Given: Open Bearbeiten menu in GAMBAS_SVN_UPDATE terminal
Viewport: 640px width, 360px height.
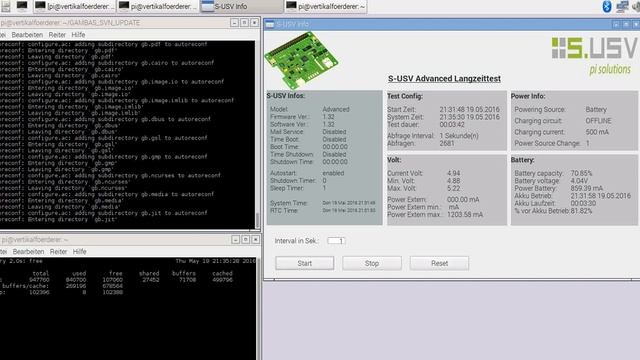Looking at the screenshot, I should [x=27, y=35].
